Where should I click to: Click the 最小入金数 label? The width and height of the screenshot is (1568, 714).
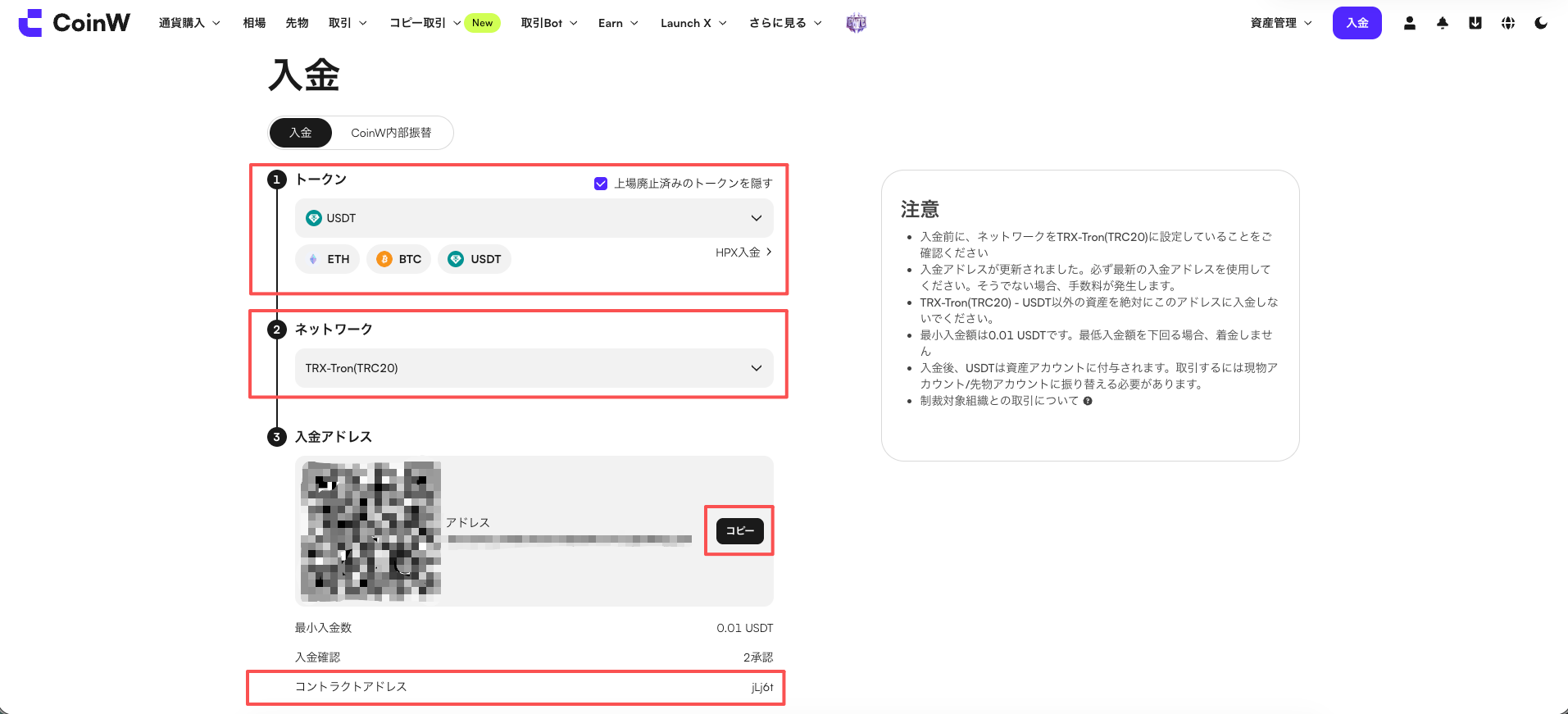(x=323, y=628)
